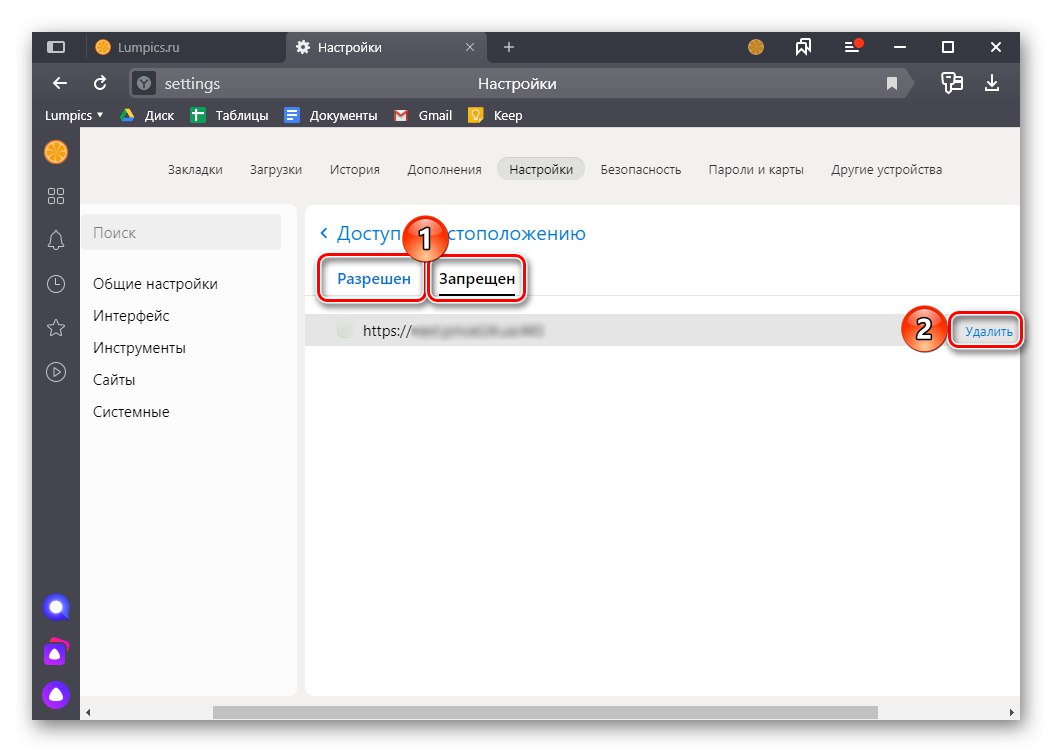Open downloads with the toolbar download icon

coord(992,83)
